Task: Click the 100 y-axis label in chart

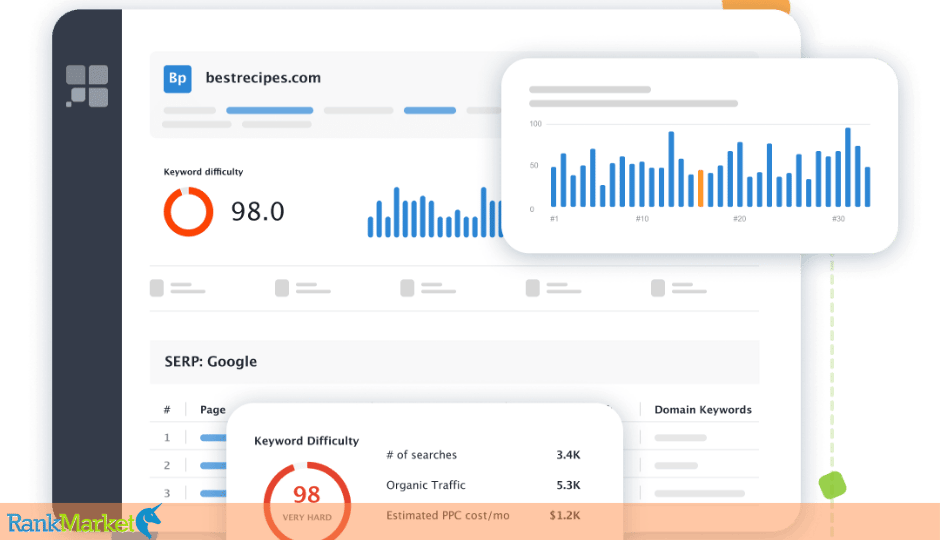Action: tap(535, 124)
